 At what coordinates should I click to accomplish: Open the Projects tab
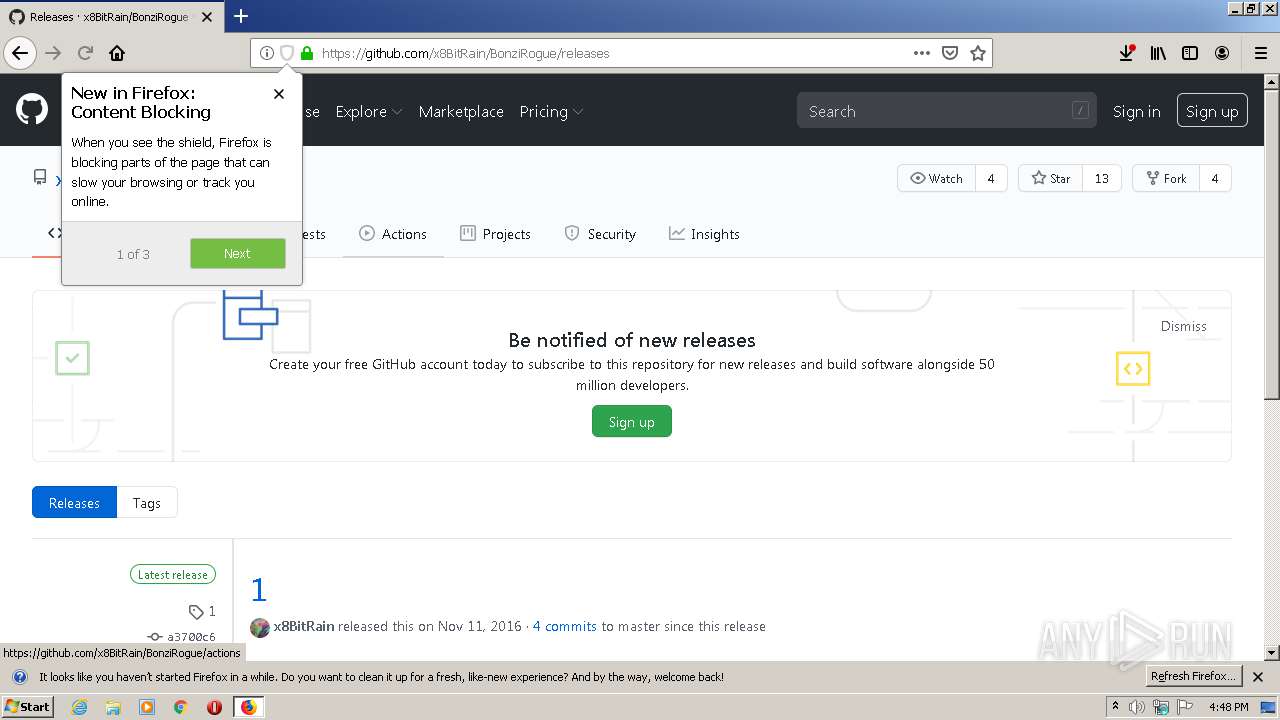point(495,234)
